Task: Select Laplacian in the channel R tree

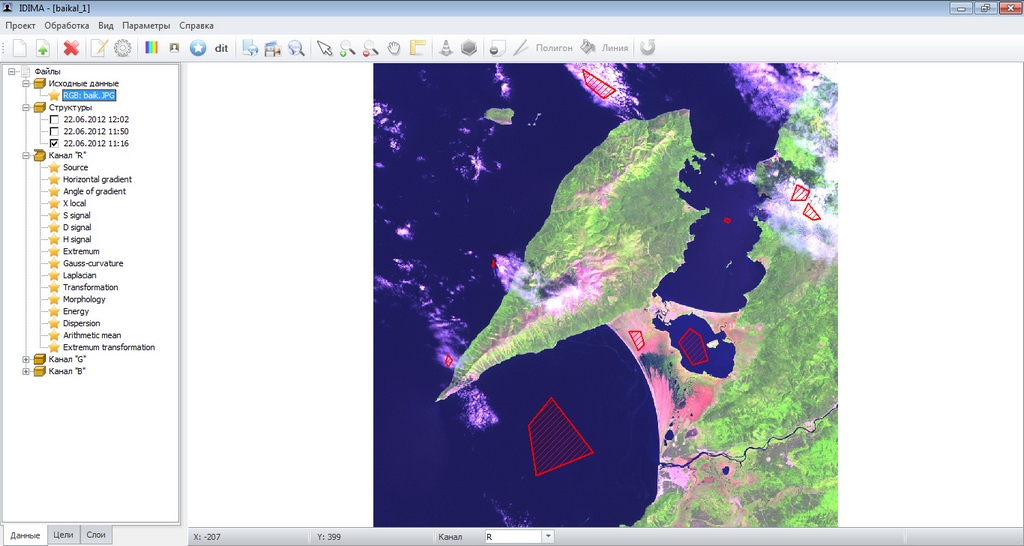Action: click(79, 276)
